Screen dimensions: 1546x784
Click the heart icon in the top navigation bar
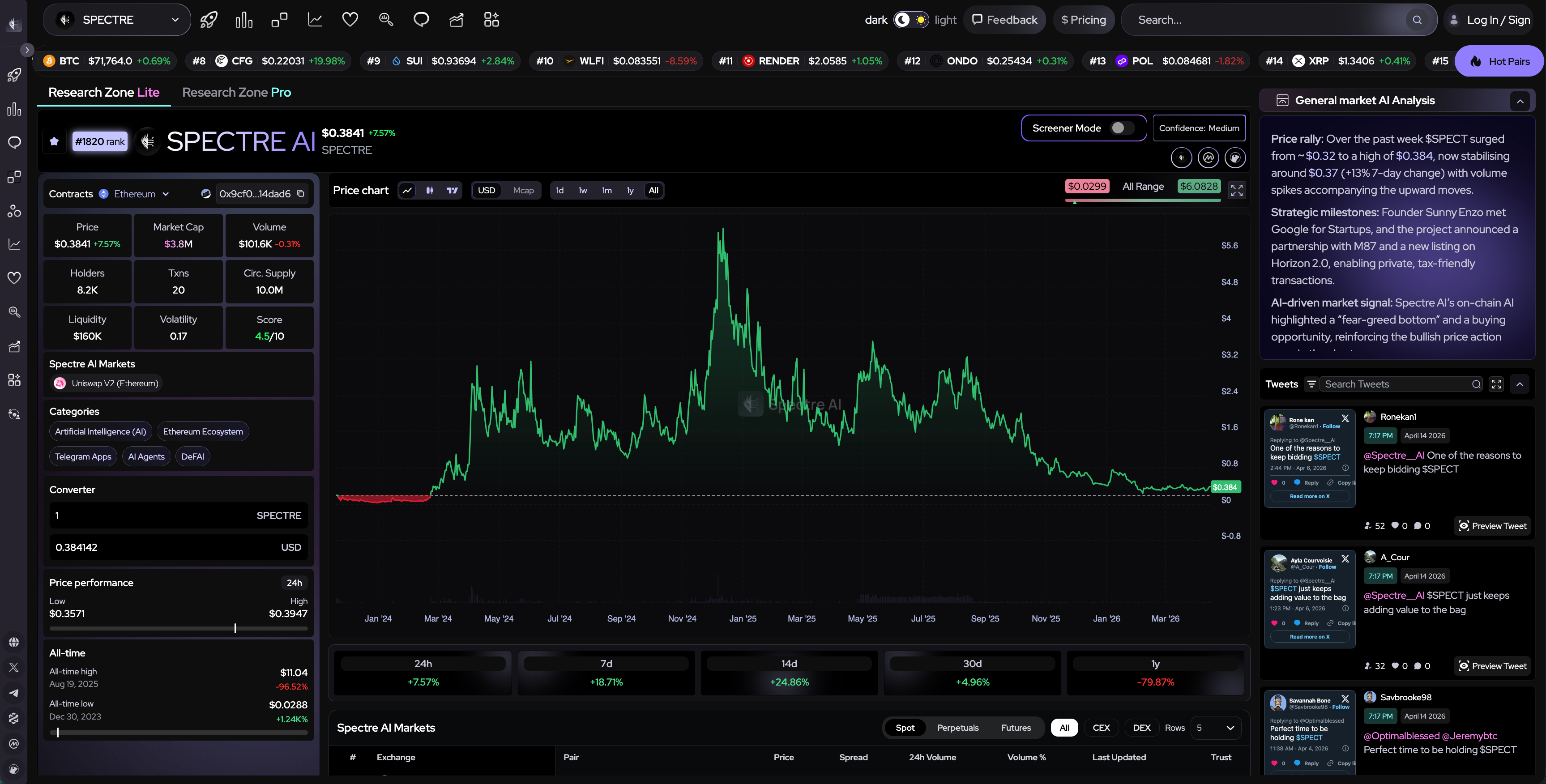click(350, 20)
